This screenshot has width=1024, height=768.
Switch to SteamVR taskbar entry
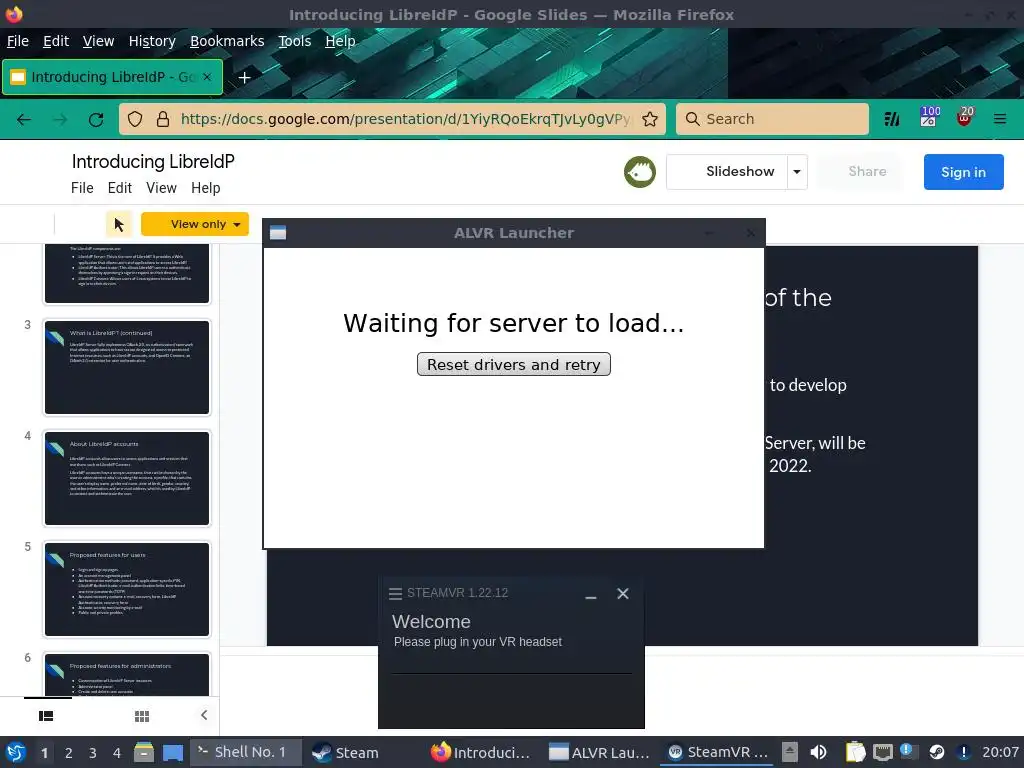pos(717,752)
